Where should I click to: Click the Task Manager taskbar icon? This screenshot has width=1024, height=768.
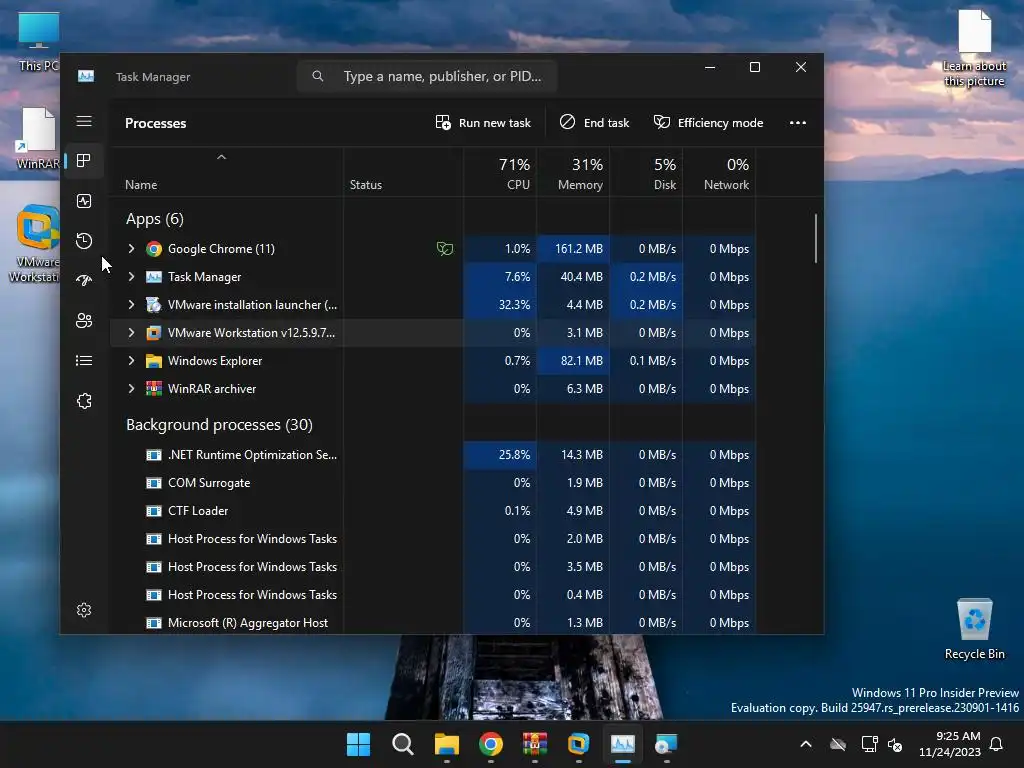click(x=622, y=744)
